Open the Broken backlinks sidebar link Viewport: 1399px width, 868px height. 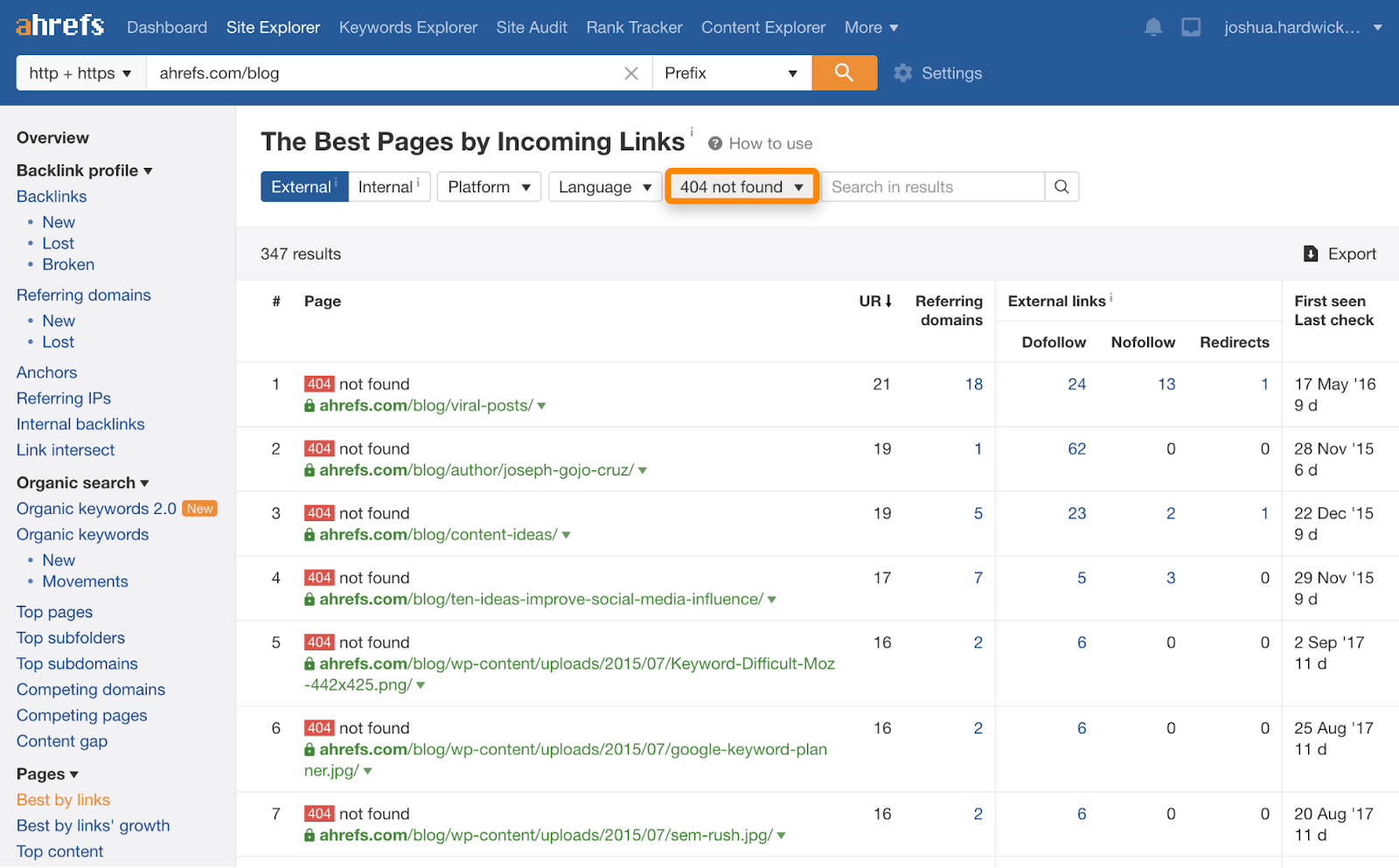click(x=68, y=264)
